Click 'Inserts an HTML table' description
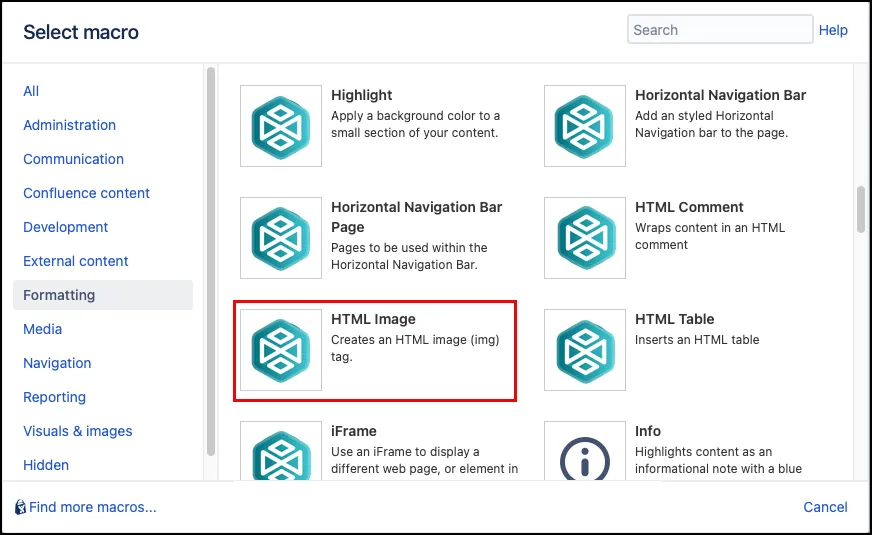This screenshot has width=872, height=535. coord(697,340)
